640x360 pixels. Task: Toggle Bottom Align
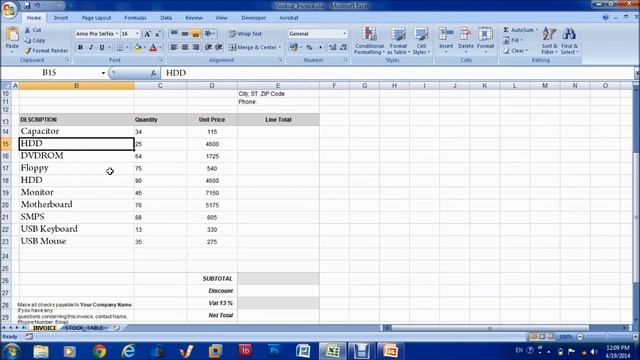(196, 33)
